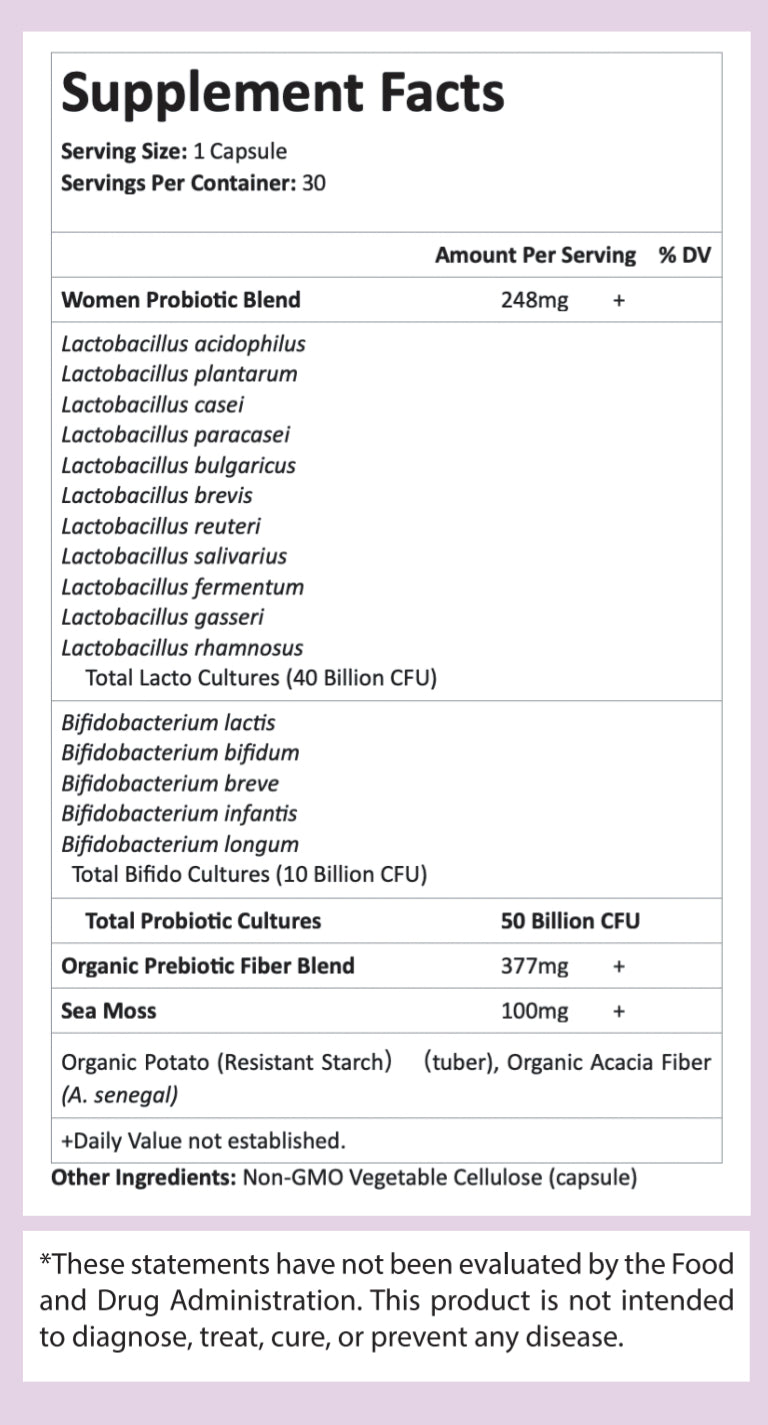Click the Lactobacillus rhamnosus entry

pyautogui.click(x=182, y=647)
